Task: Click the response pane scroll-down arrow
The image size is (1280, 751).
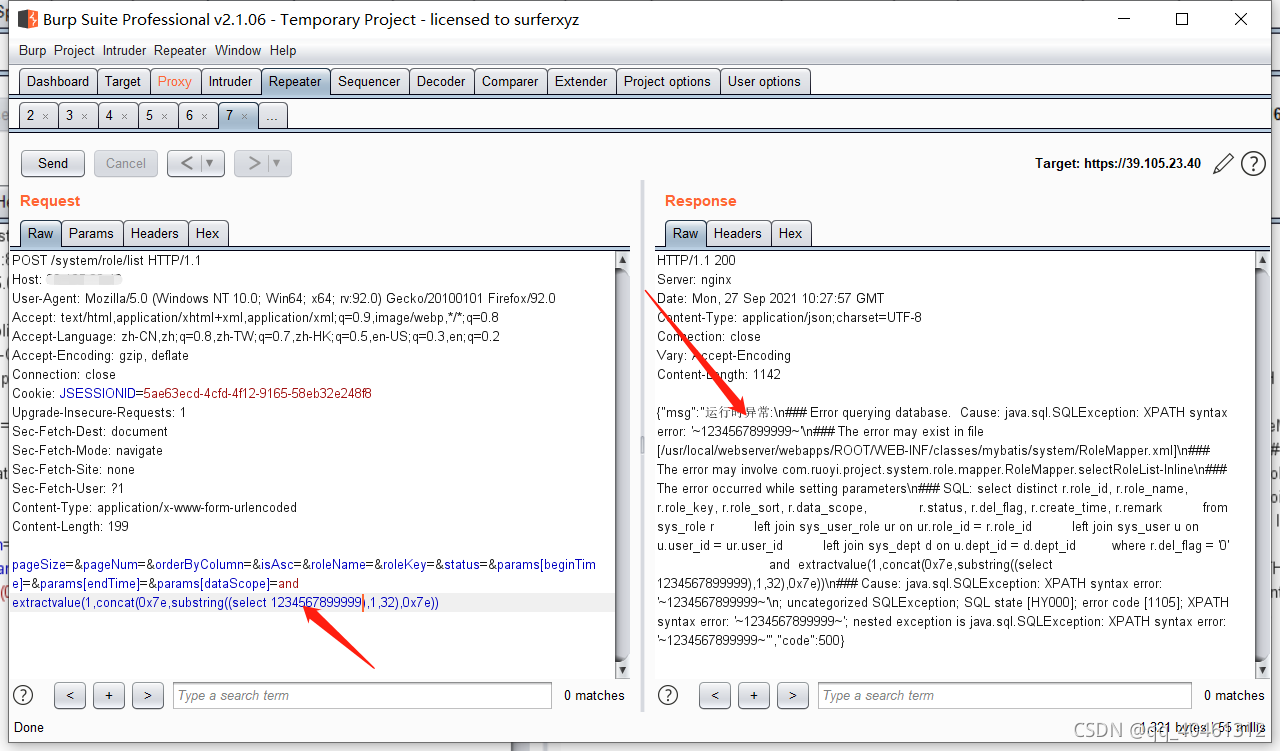Action: (x=1261, y=669)
